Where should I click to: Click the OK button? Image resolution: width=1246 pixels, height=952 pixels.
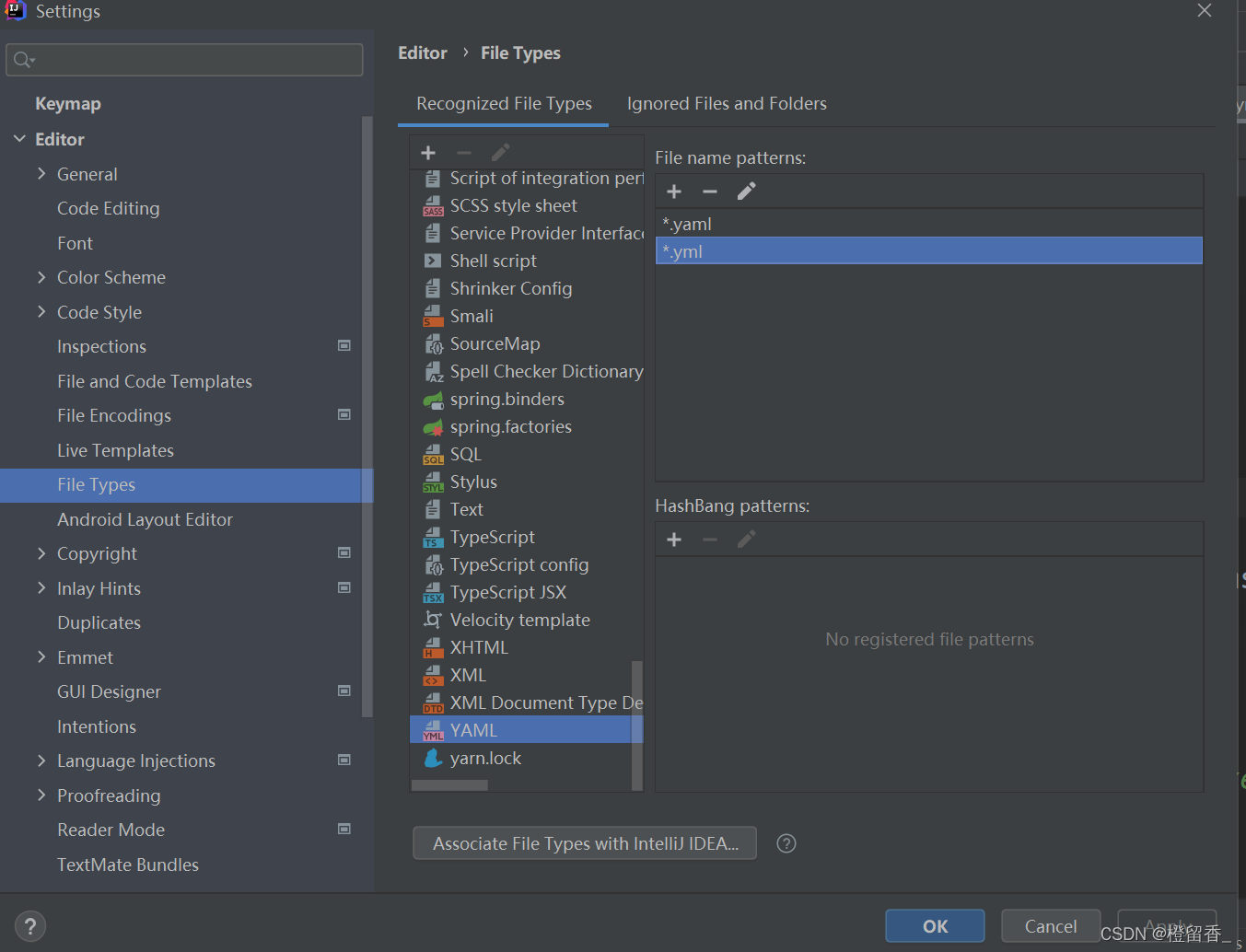coord(935,926)
